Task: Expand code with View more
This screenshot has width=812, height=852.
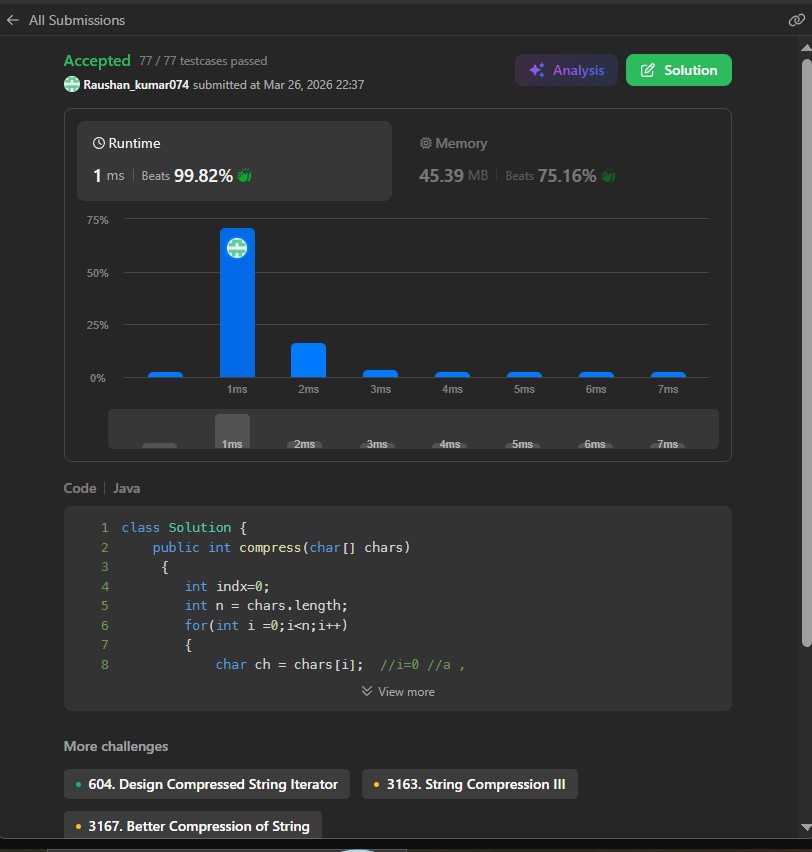Action: tap(398, 692)
